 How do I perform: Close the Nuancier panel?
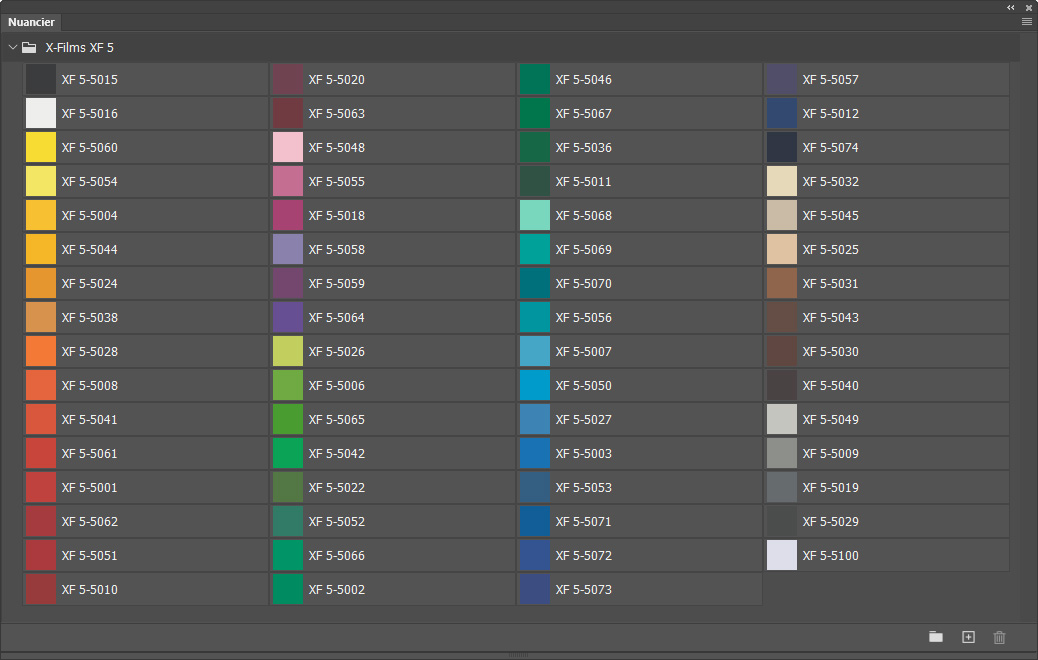1029,7
